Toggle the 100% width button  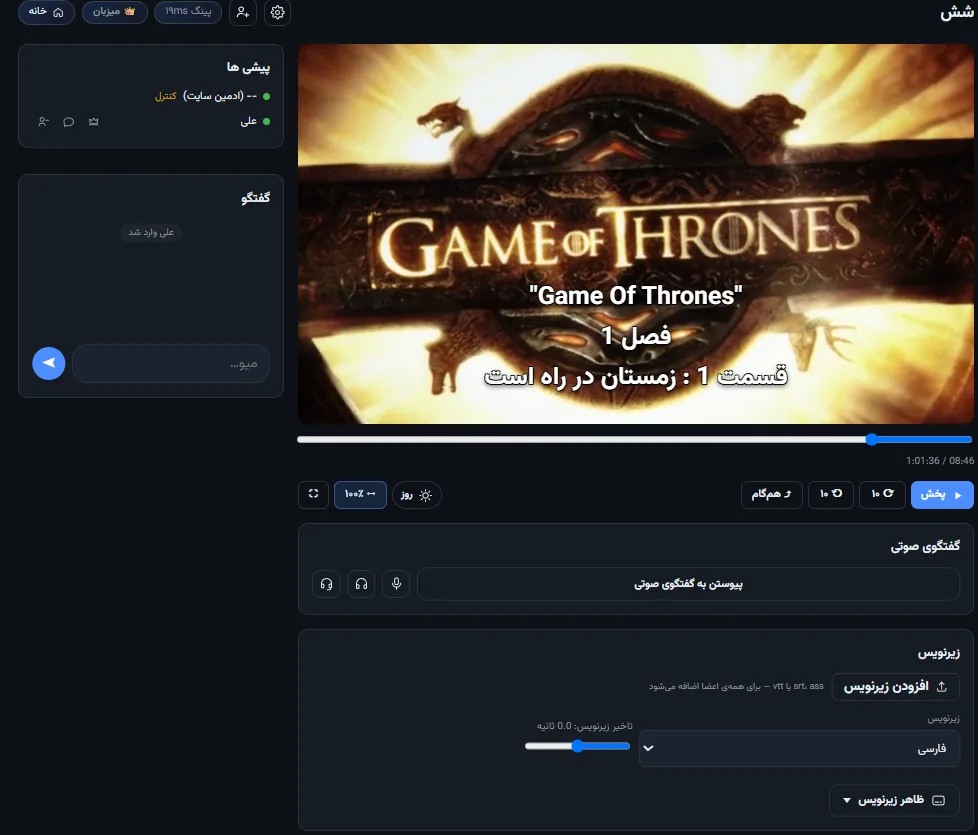361,495
